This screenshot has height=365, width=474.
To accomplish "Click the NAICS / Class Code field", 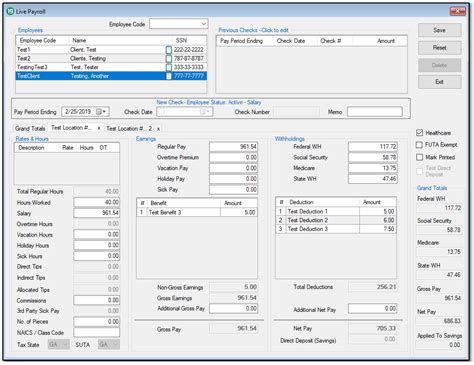I will (x=97, y=332).
